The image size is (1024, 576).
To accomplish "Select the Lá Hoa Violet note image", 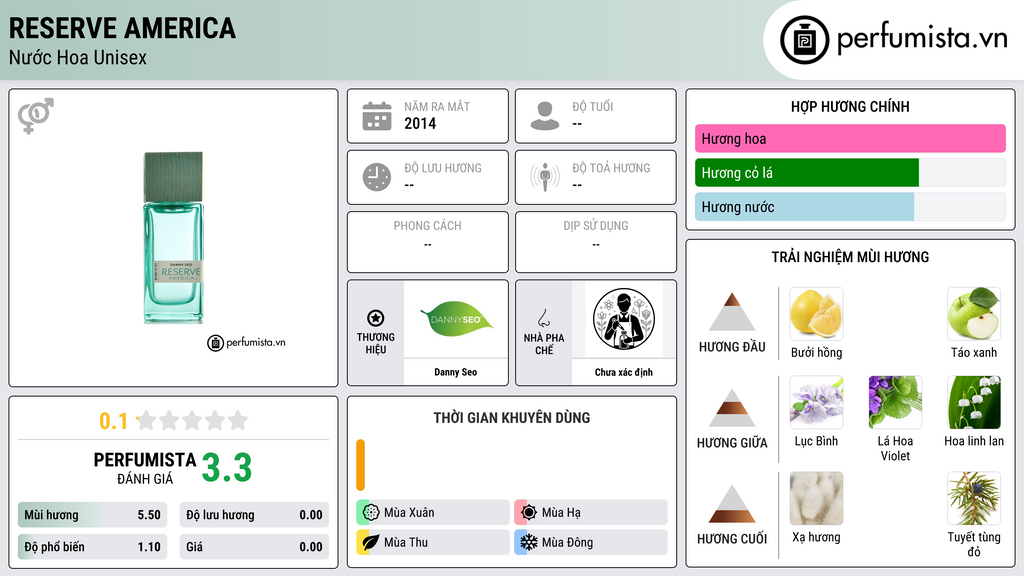I will (x=895, y=402).
